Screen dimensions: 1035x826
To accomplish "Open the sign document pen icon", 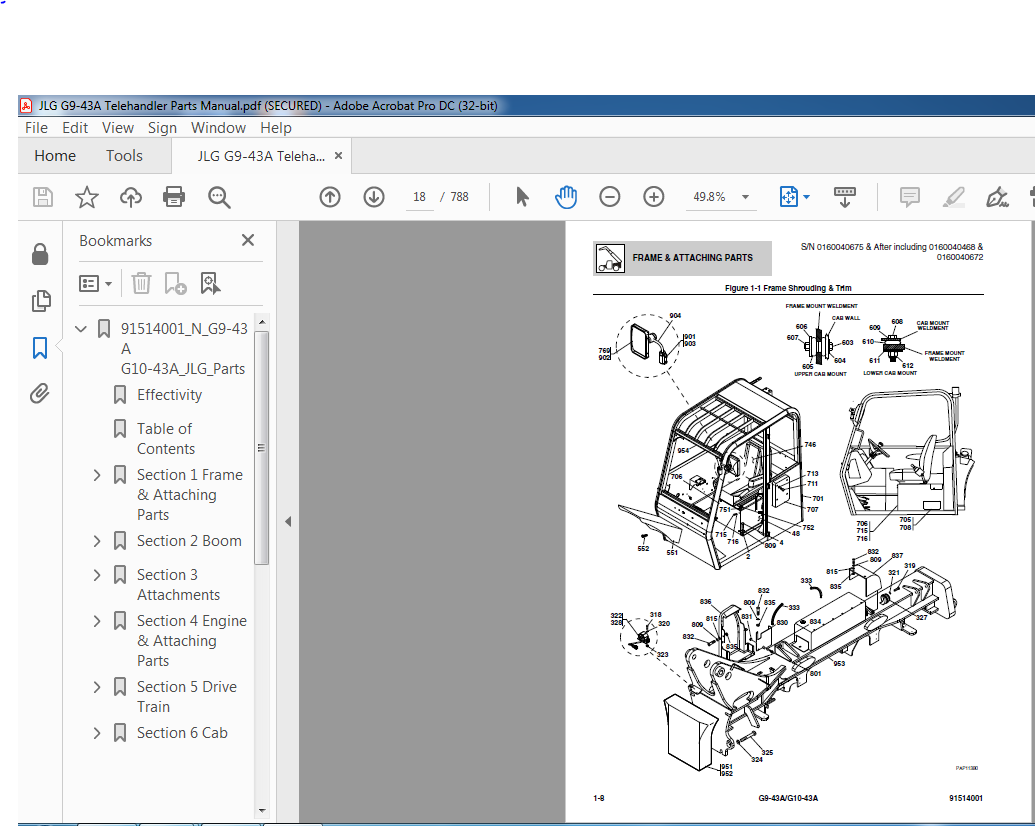I will (997, 197).
